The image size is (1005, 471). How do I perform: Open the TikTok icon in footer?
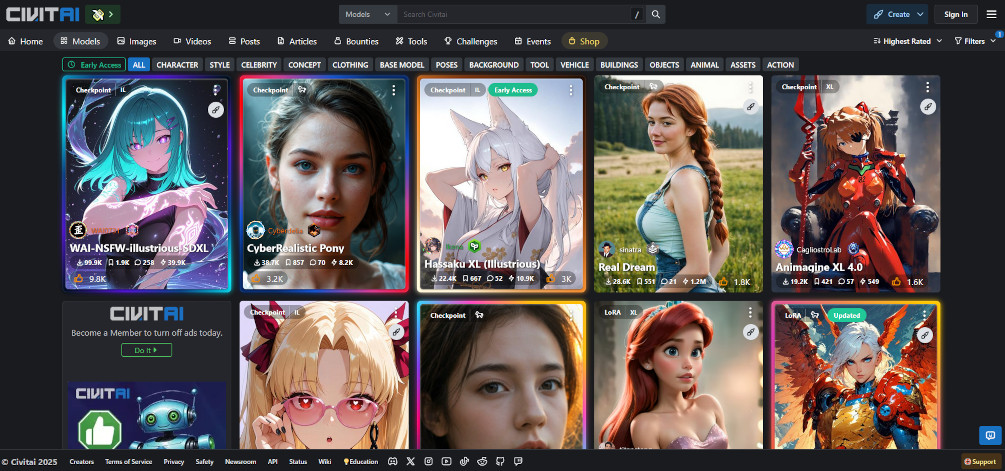click(x=465, y=461)
